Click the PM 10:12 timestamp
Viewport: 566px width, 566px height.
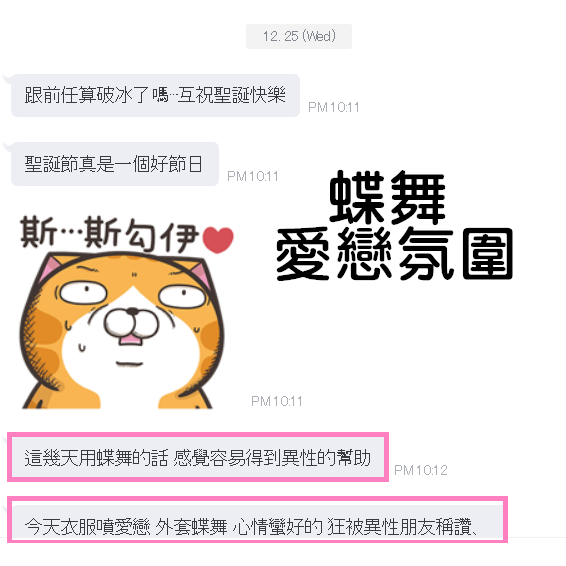pyautogui.click(x=421, y=470)
